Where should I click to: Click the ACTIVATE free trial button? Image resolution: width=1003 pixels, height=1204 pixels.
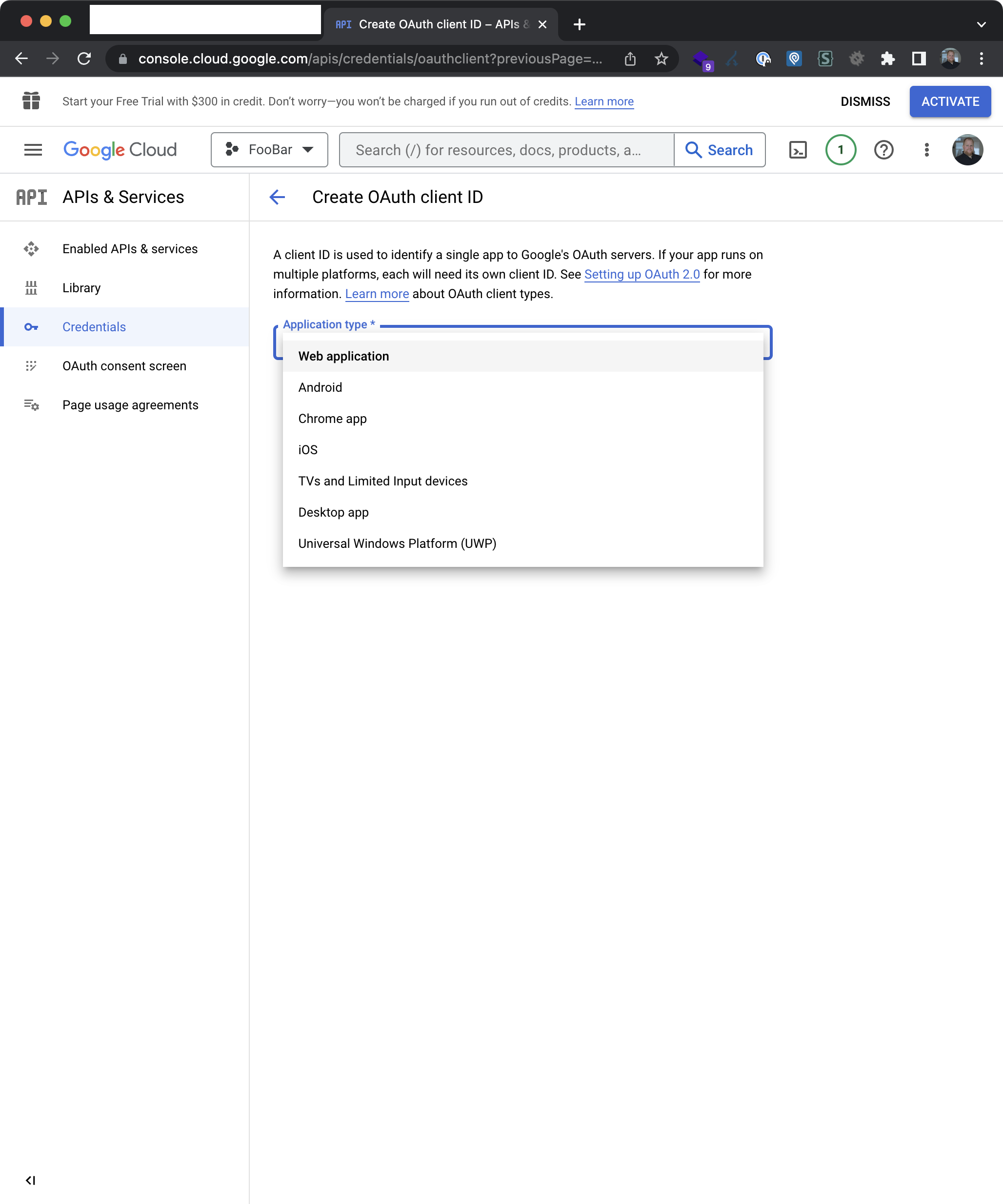pos(950,101)
